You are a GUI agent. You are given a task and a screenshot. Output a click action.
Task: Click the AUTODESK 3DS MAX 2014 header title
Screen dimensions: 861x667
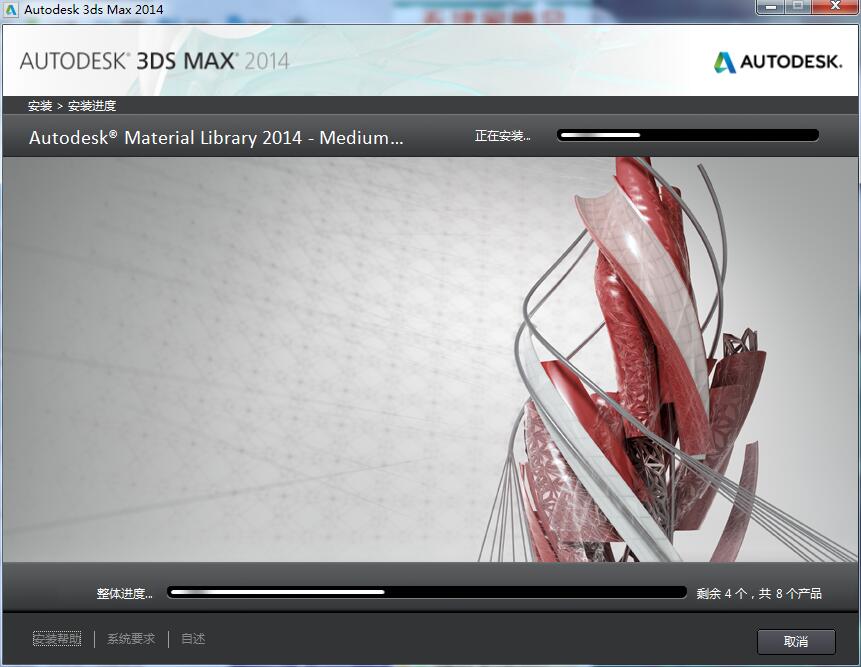[154, 61]
